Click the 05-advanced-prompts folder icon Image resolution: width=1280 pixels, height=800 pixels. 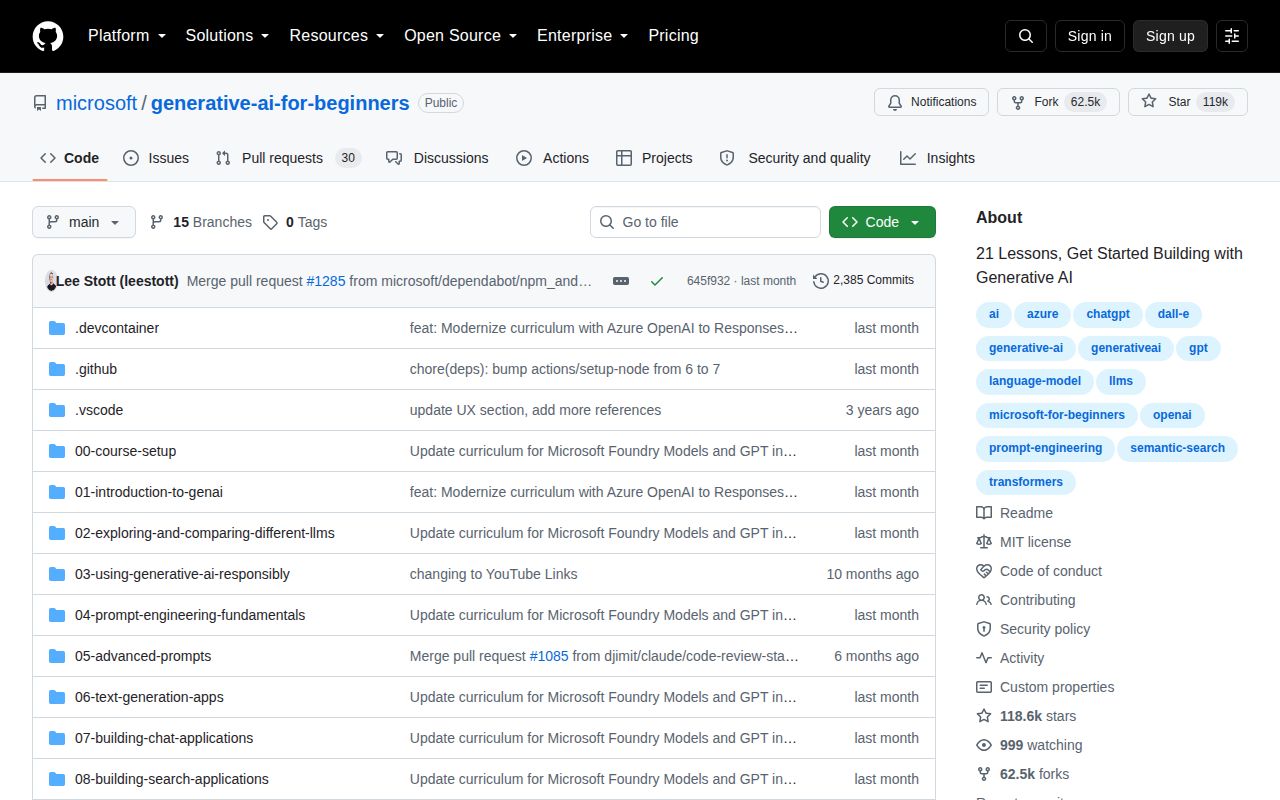[57, 656]
